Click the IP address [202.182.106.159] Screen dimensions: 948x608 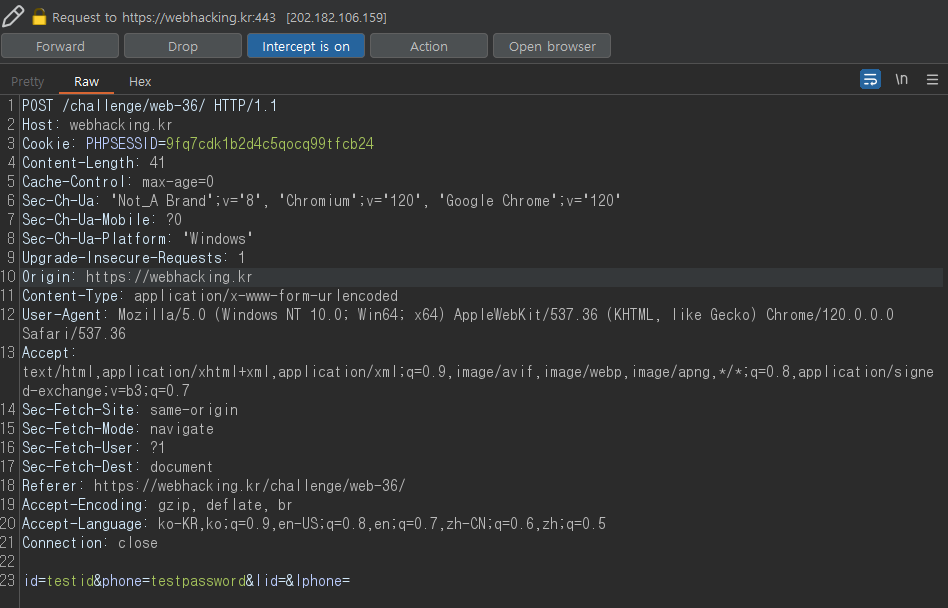336,18
